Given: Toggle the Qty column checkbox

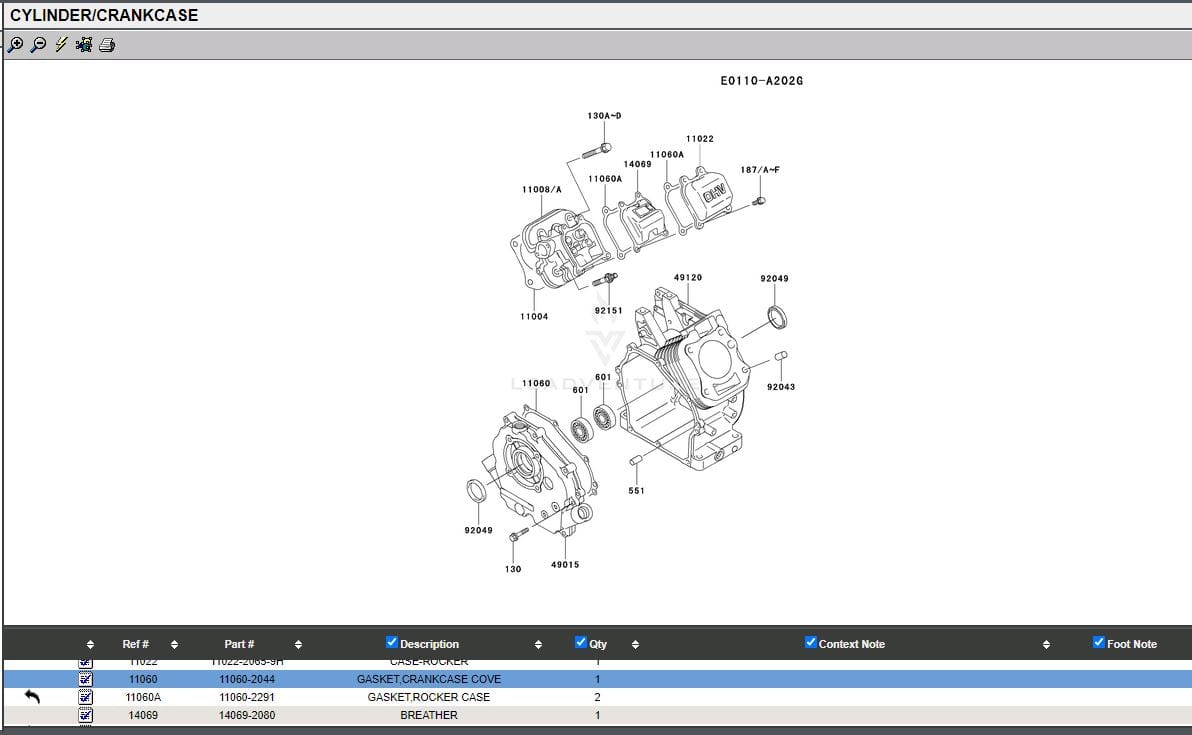Looking at the screenshot, I should pos(581,643).
